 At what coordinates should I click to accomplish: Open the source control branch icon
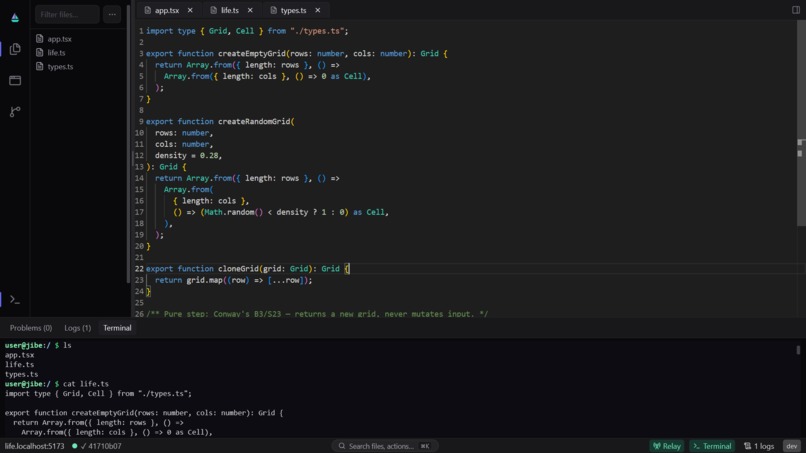pos(15,112)
